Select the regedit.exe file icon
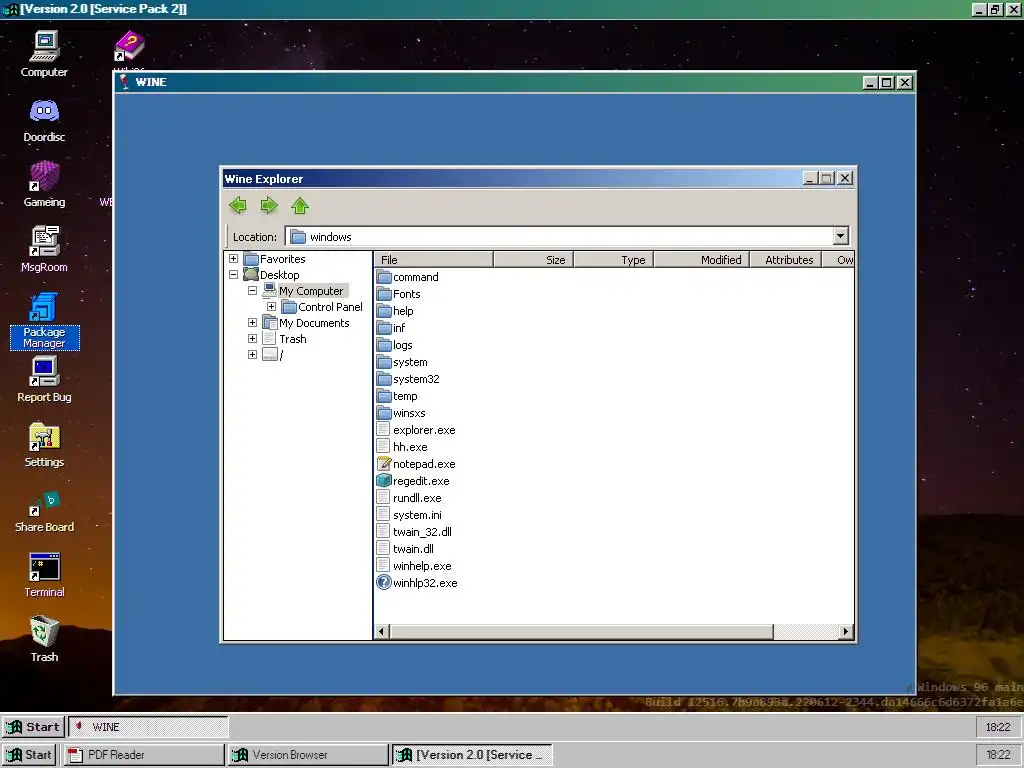The image size is (1024, 768). [x=384, y=481]
